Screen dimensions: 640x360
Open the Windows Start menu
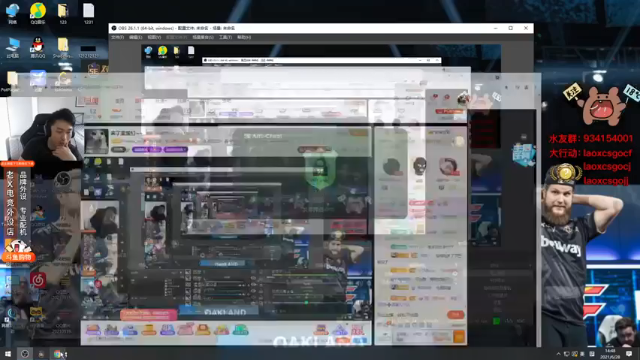click(x=8, y=354)
